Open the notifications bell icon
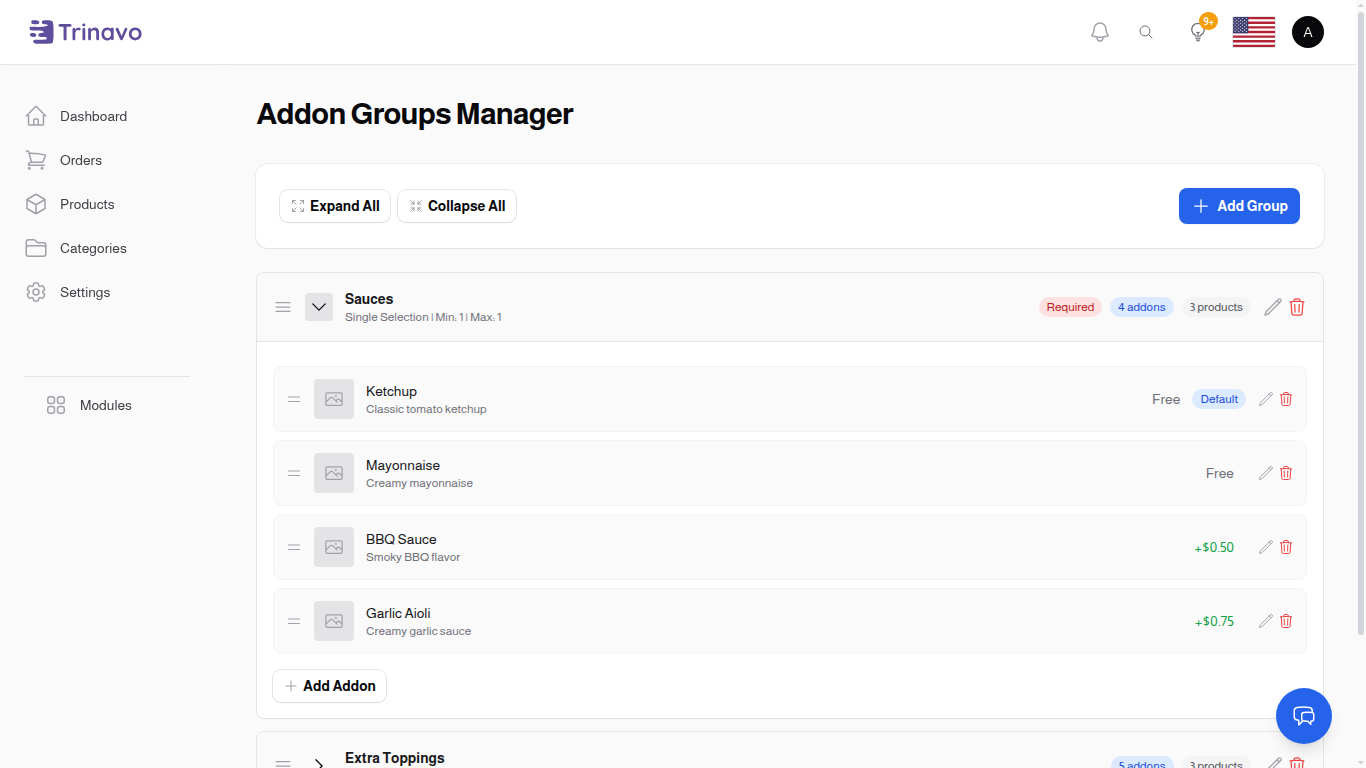The image size is (1366, 768). coord(1099,31)
